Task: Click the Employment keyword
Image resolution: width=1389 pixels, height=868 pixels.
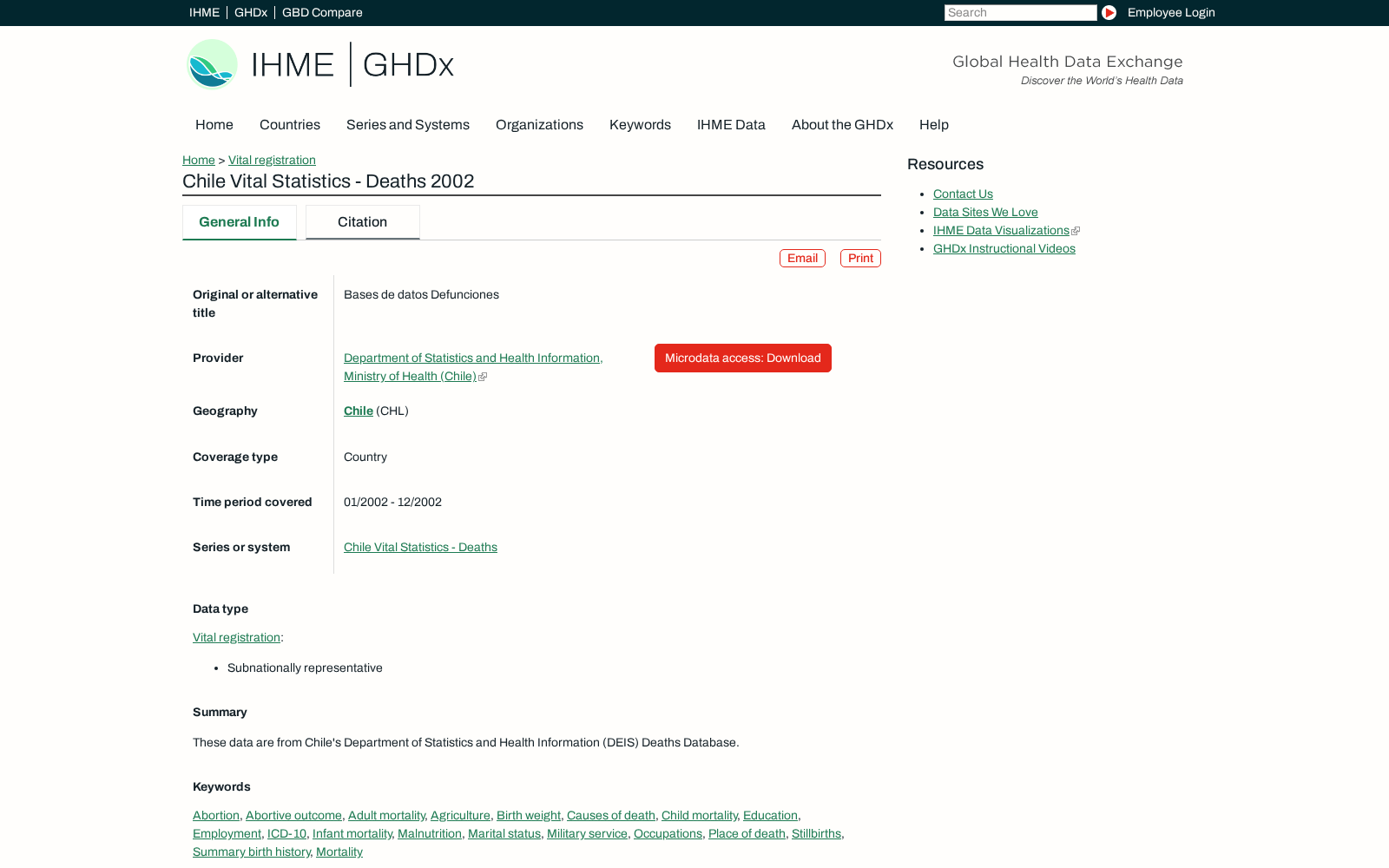Action: pos(227,834)
